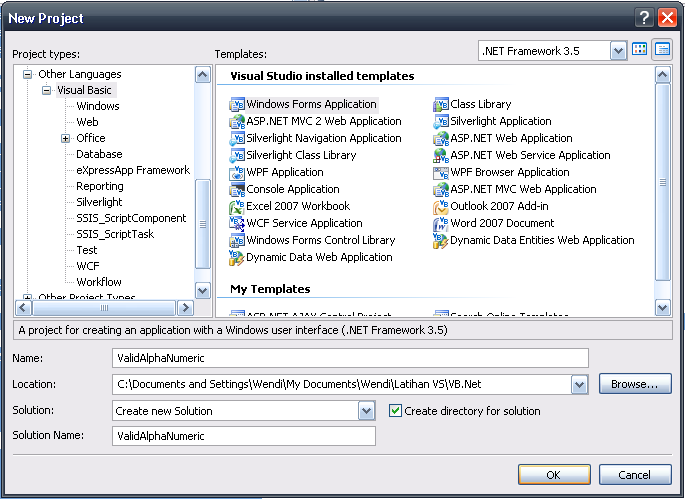Choose ASP.NET MVC Web Application icon
685x499 pixels.
click(x=441, y=190)
